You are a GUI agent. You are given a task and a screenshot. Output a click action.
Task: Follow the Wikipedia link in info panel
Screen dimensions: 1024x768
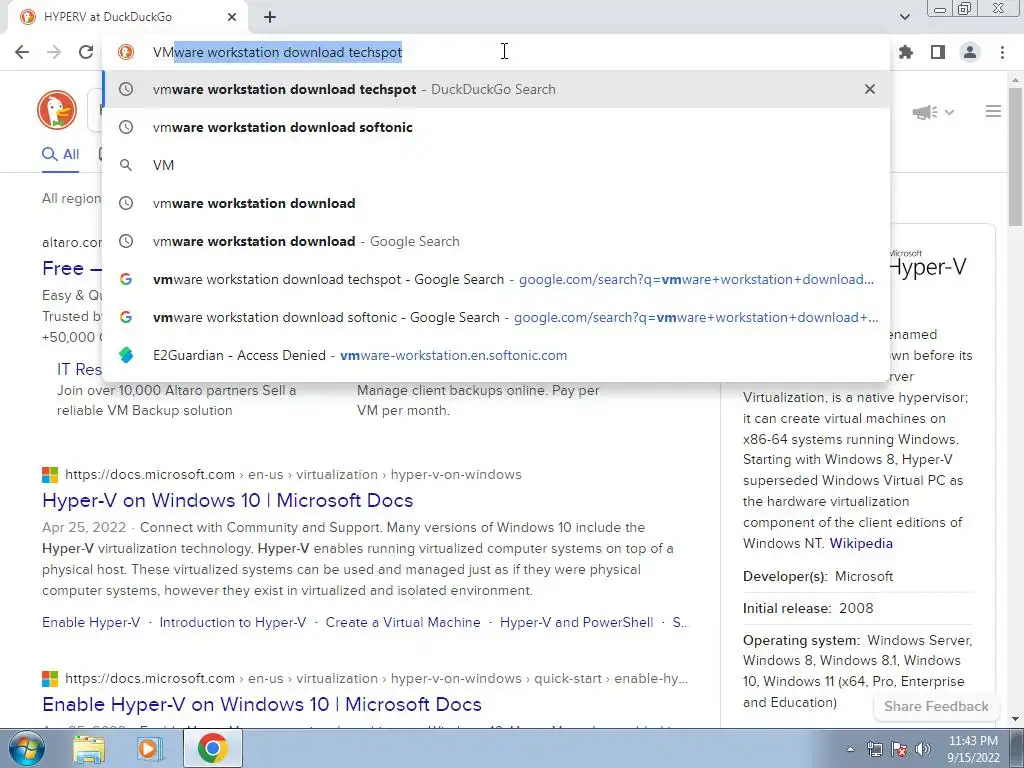861,543
